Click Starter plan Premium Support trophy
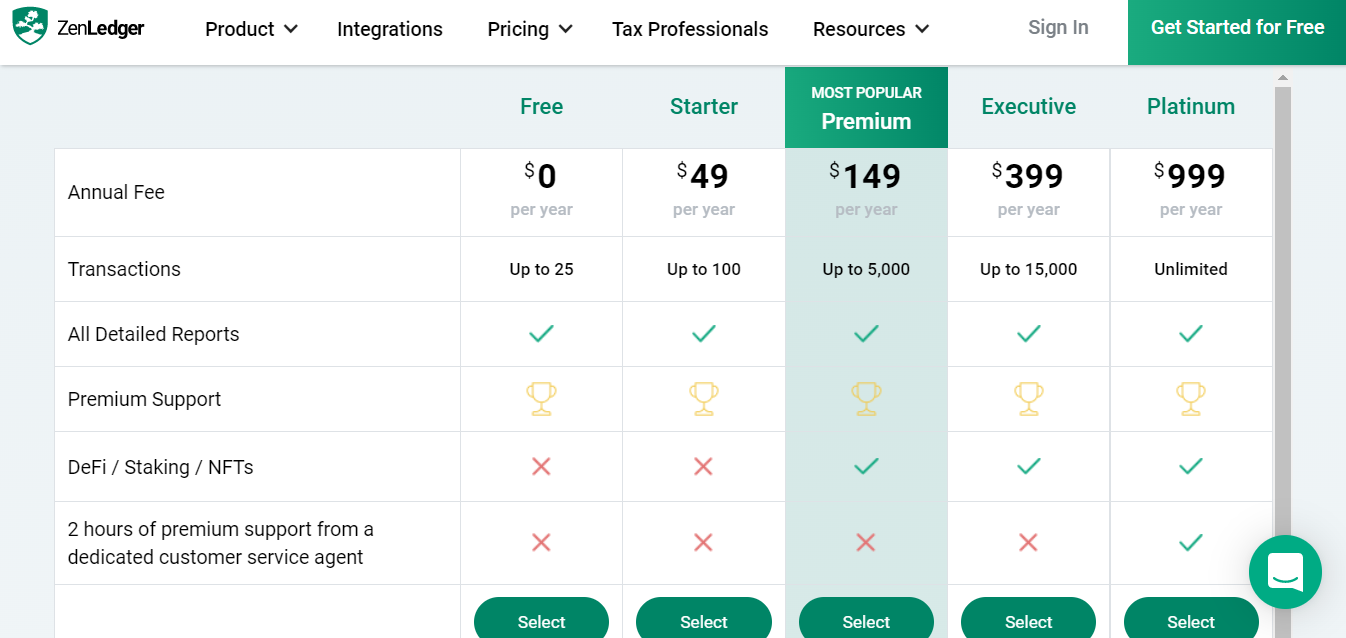Viewport: 1346px width, 638px height. (x=703, y=398)
